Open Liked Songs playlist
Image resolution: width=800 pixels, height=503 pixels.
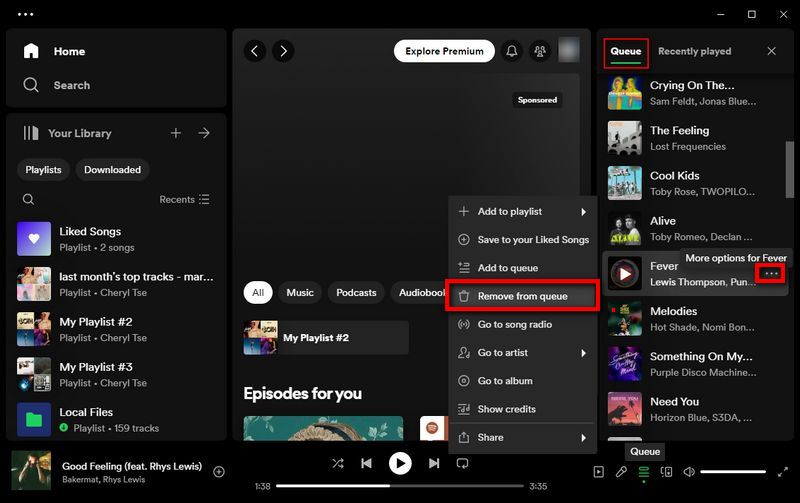point(116,239)
